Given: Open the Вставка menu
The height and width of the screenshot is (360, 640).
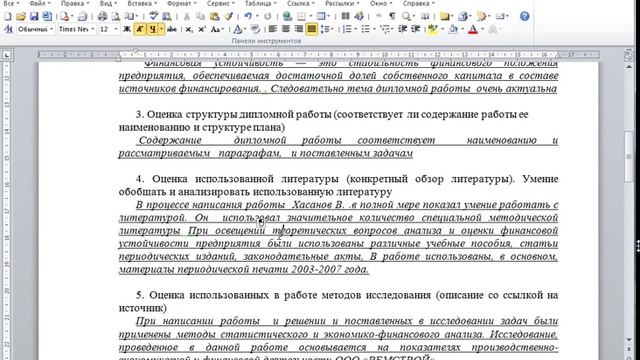Looking at the screenshot, I should coord(142,3).
